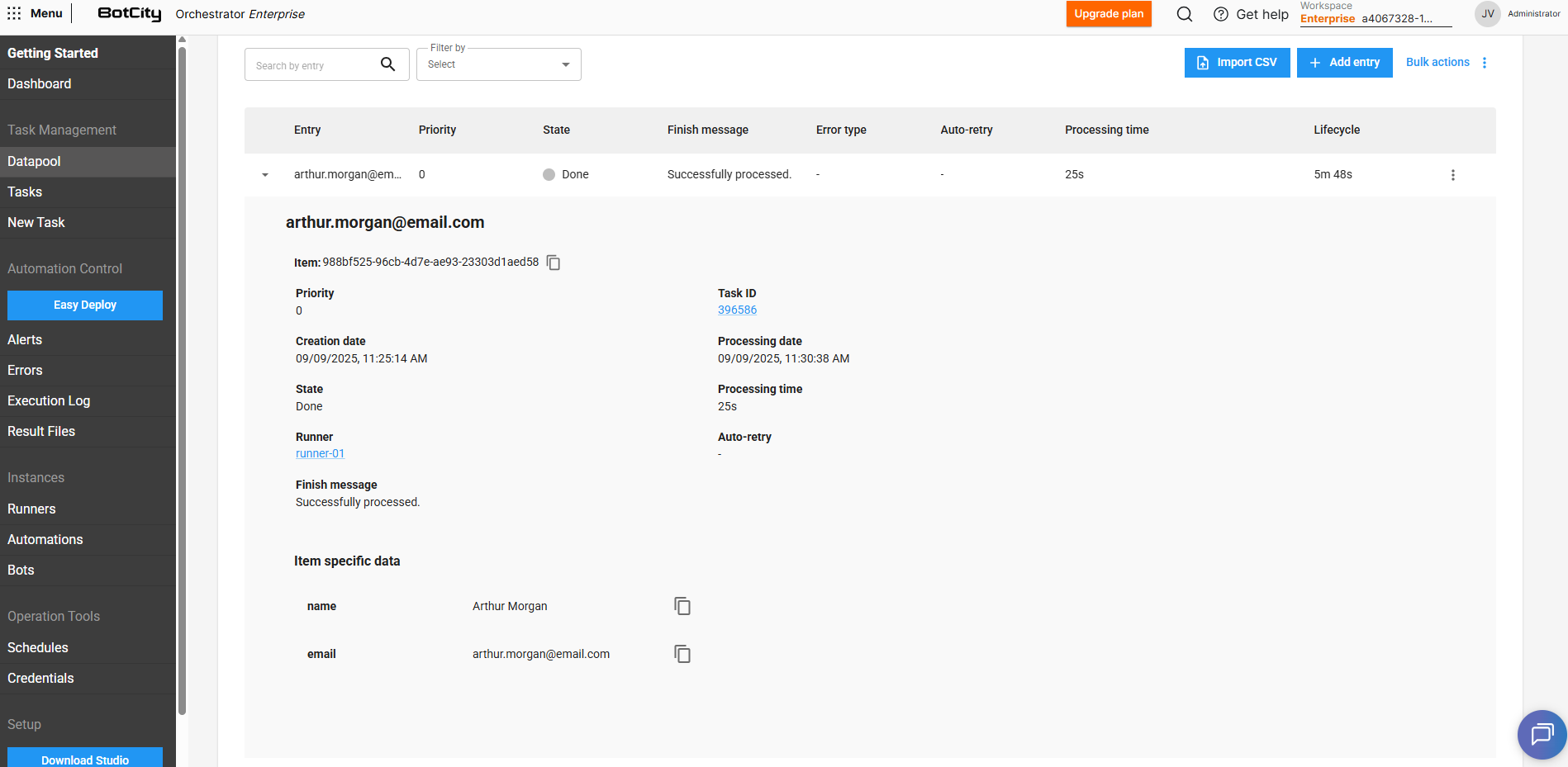Click the search magnifier in entry search

tap(387, 64)
